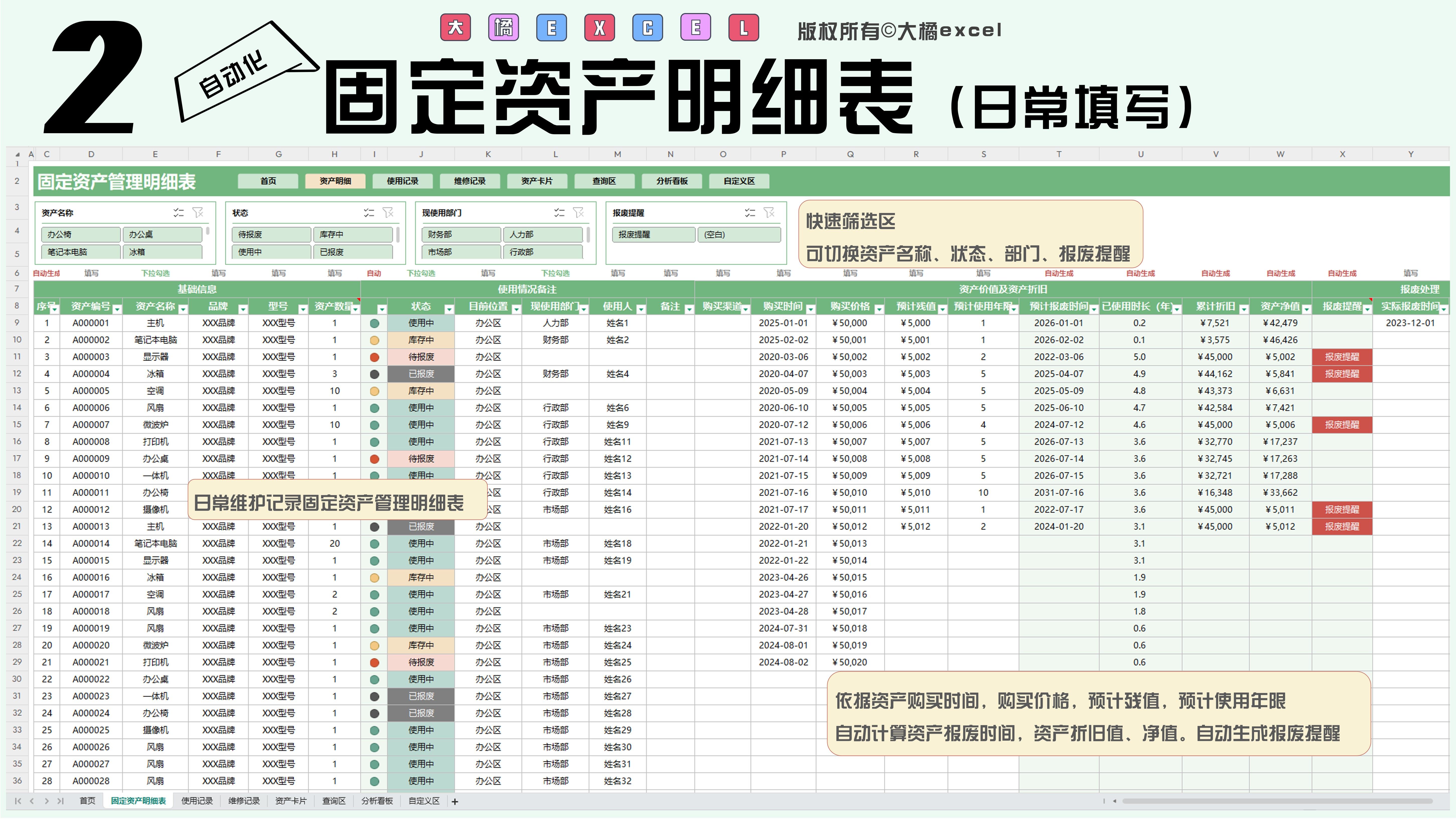The height and width of the screenshot is (819, 1456).
Task: Switch to 使用记录 sheet tab
Action: pyautogui.click(x=197, y=801)
